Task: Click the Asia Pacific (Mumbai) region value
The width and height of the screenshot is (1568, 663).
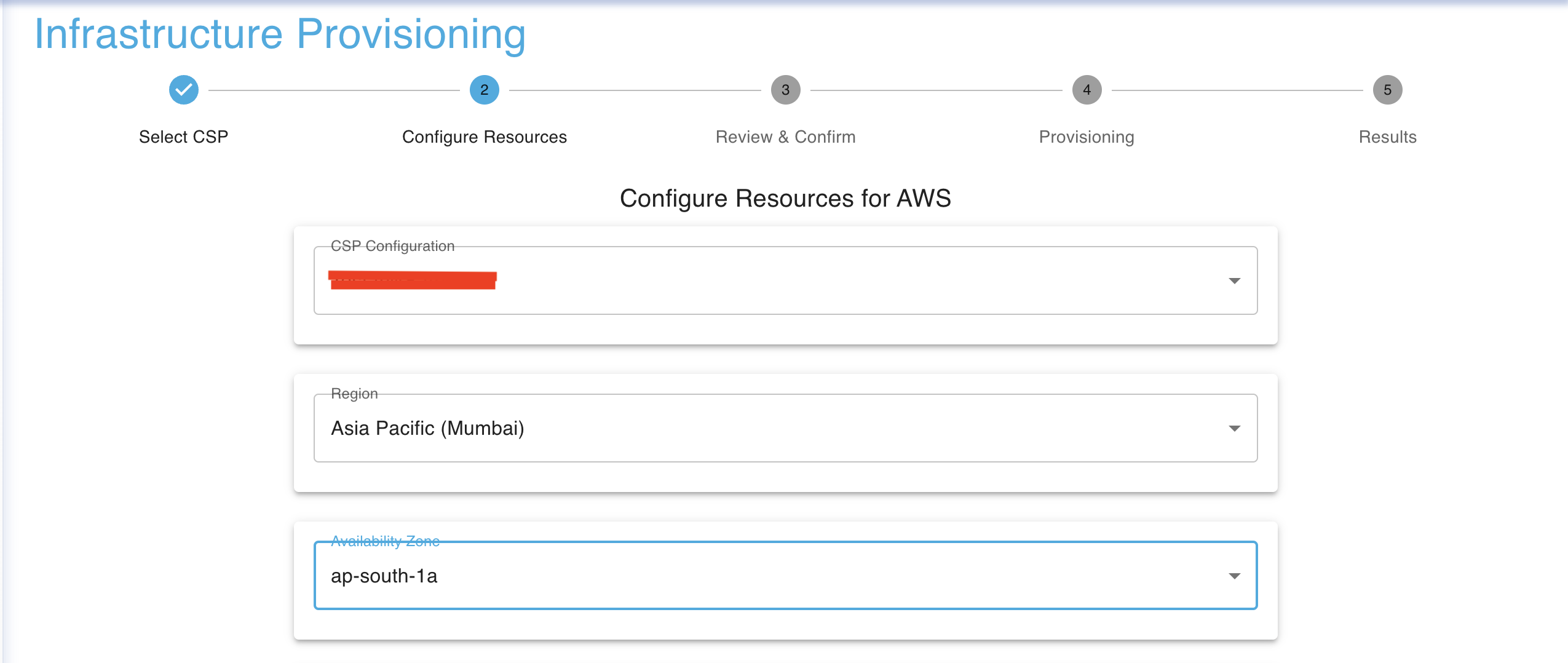Action: pos(427,428)
